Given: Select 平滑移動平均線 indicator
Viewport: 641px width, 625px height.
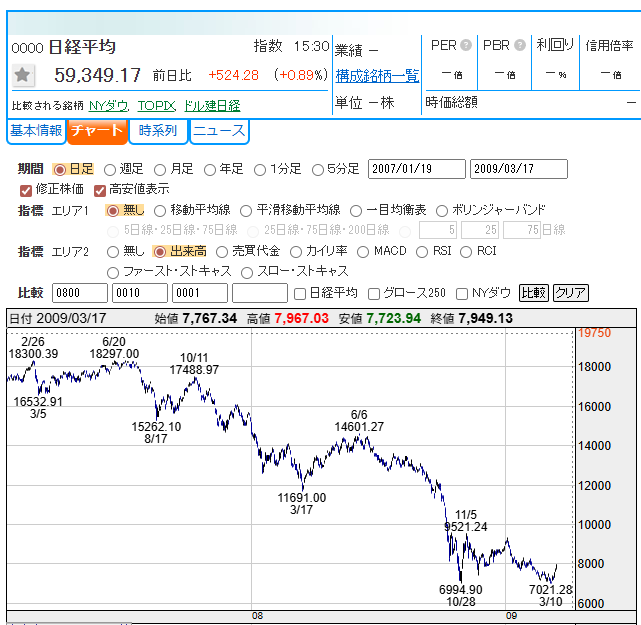Looking at the screenshot, I should coord(246,211).
